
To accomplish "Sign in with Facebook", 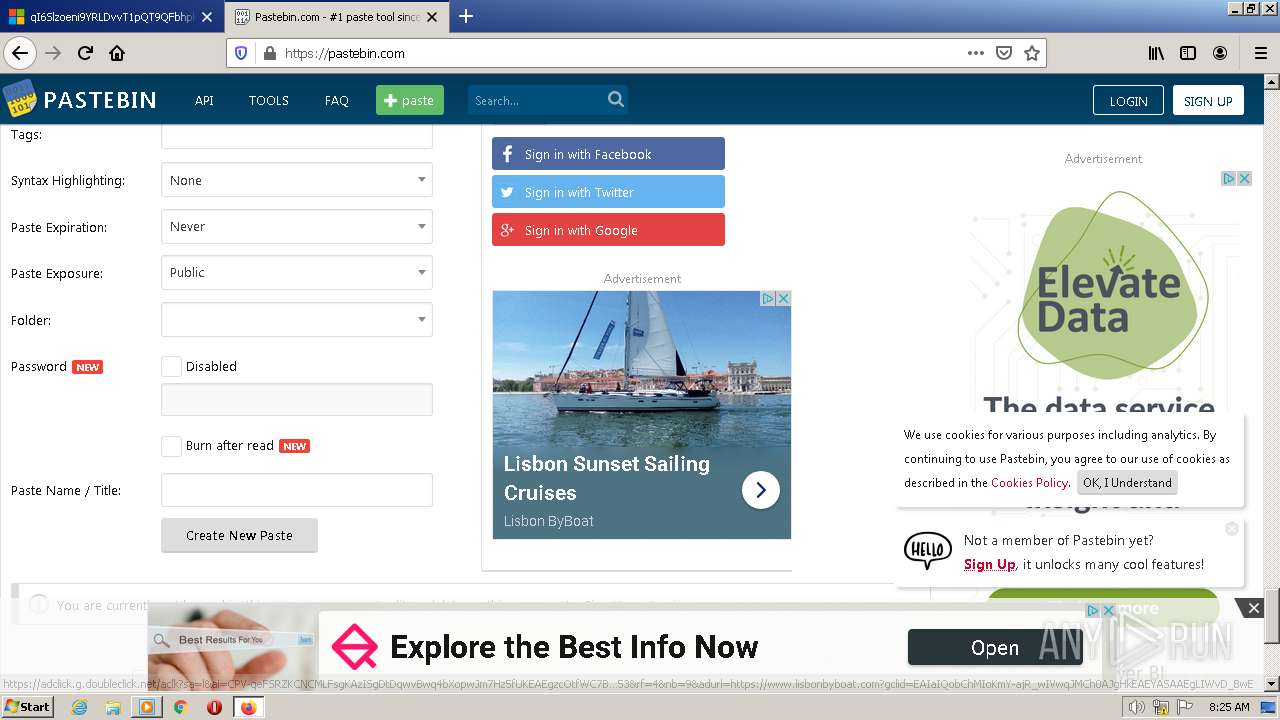I will (x=608, y=154).
